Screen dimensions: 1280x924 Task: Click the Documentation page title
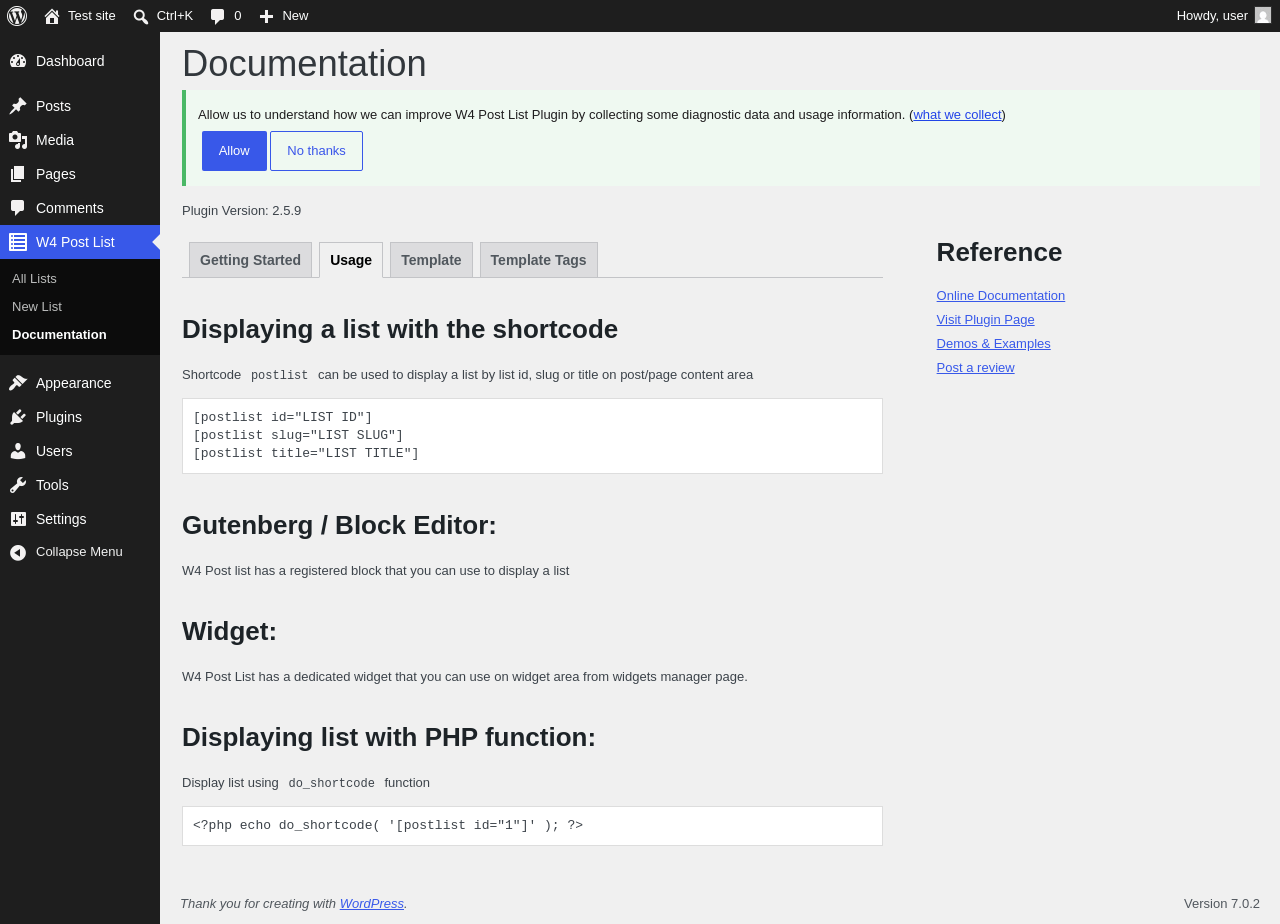point(304,64)
